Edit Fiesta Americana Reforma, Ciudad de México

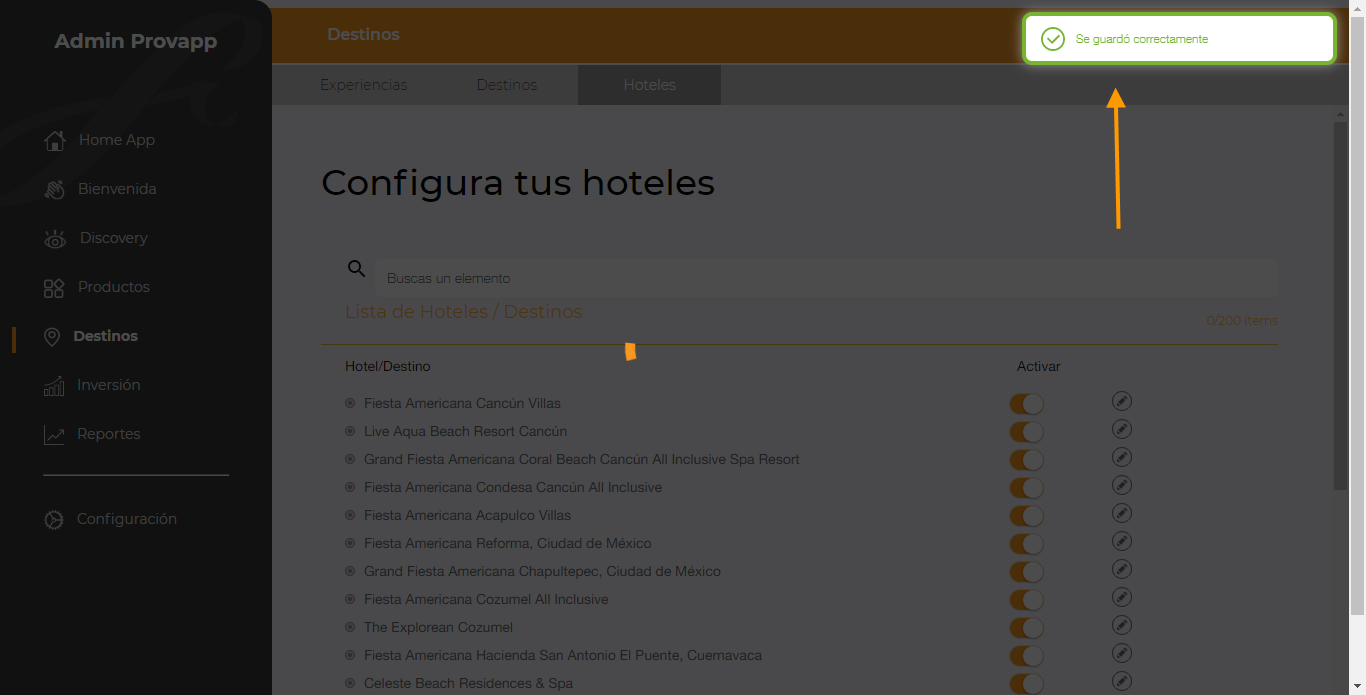(x=1122, y=541)
